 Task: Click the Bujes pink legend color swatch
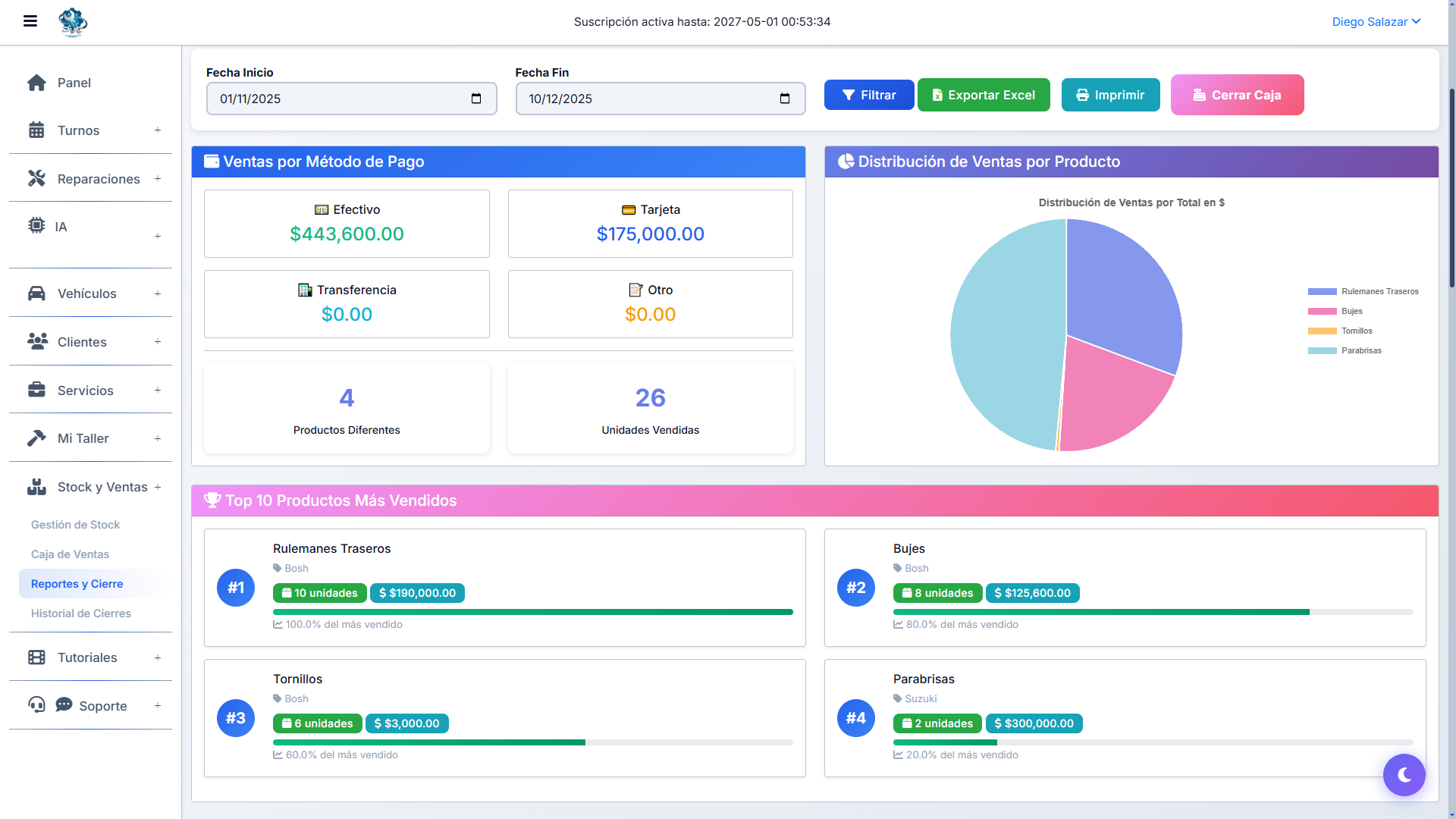(x=1322, y=311)
